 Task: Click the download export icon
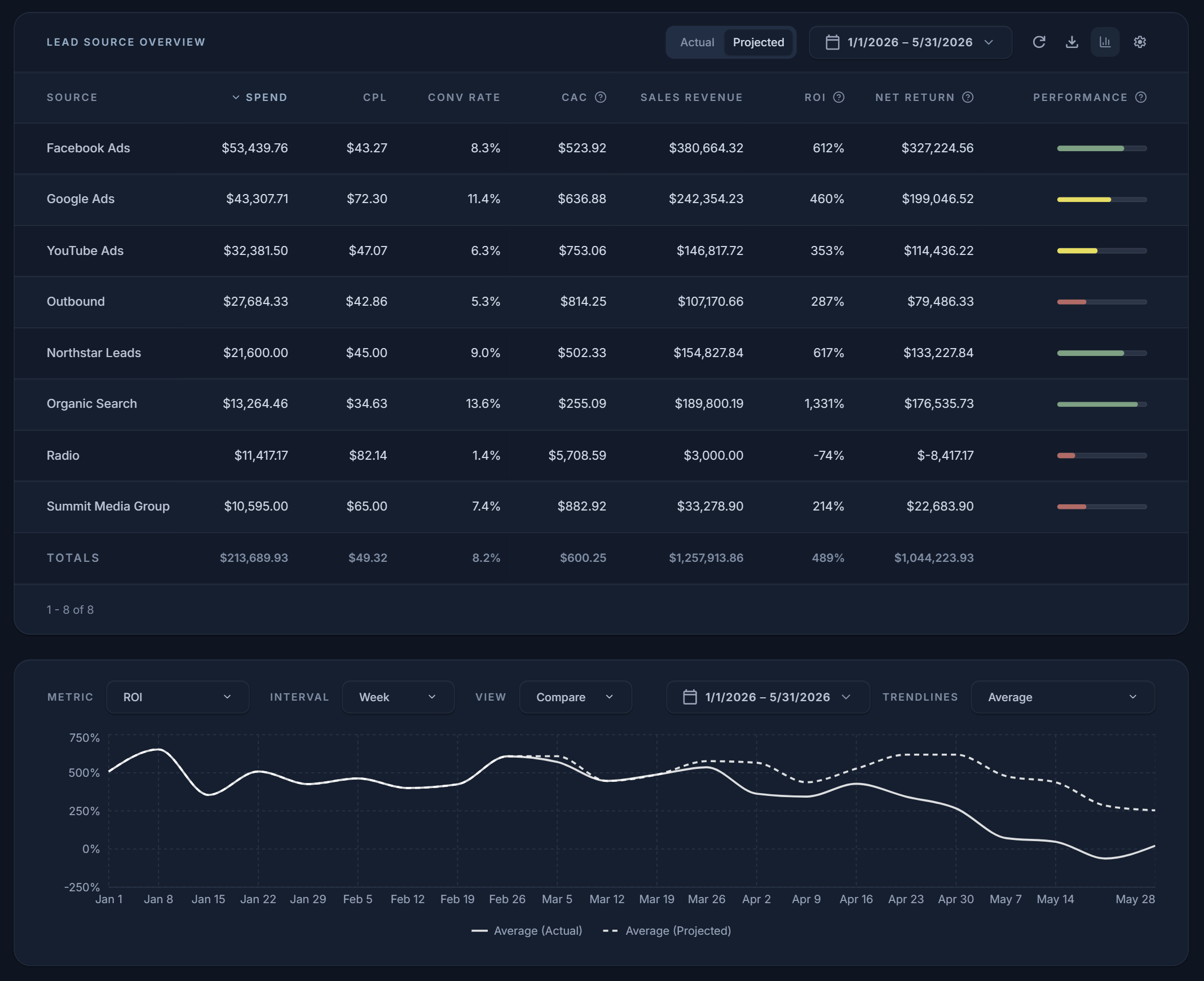coord(1071,42)
